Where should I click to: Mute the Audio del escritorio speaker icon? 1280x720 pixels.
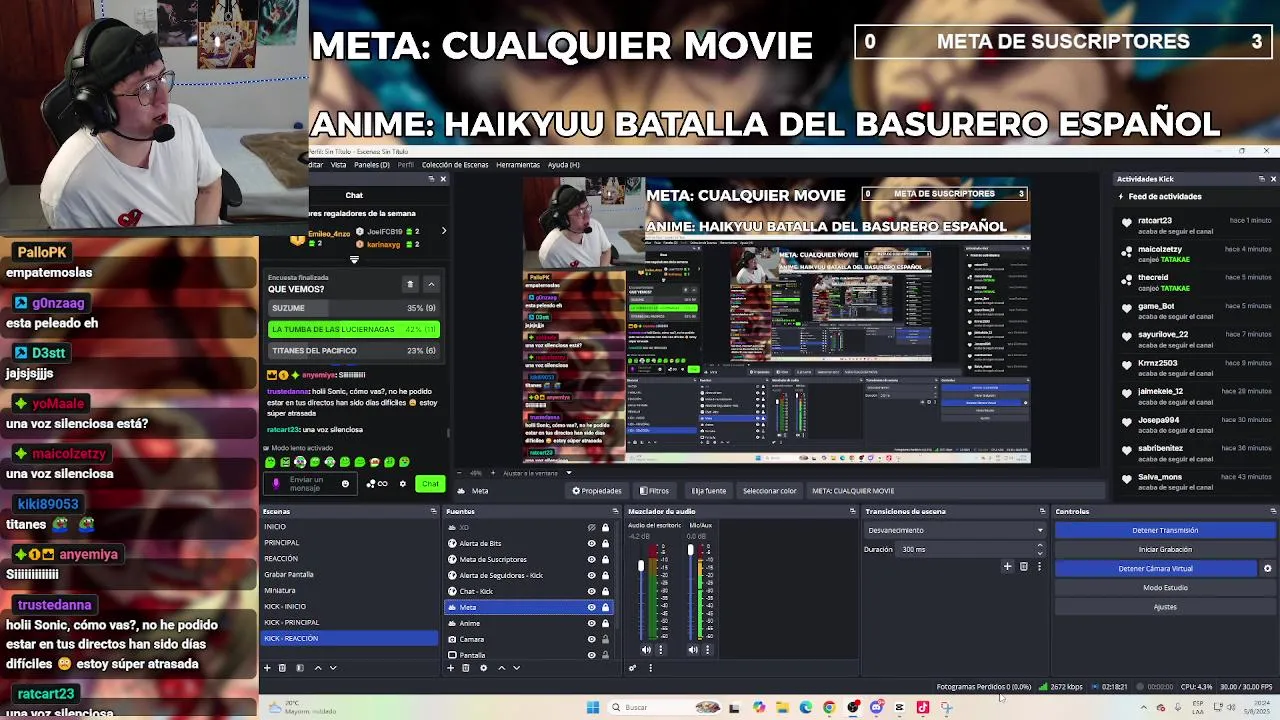click(x=646, y=649)
